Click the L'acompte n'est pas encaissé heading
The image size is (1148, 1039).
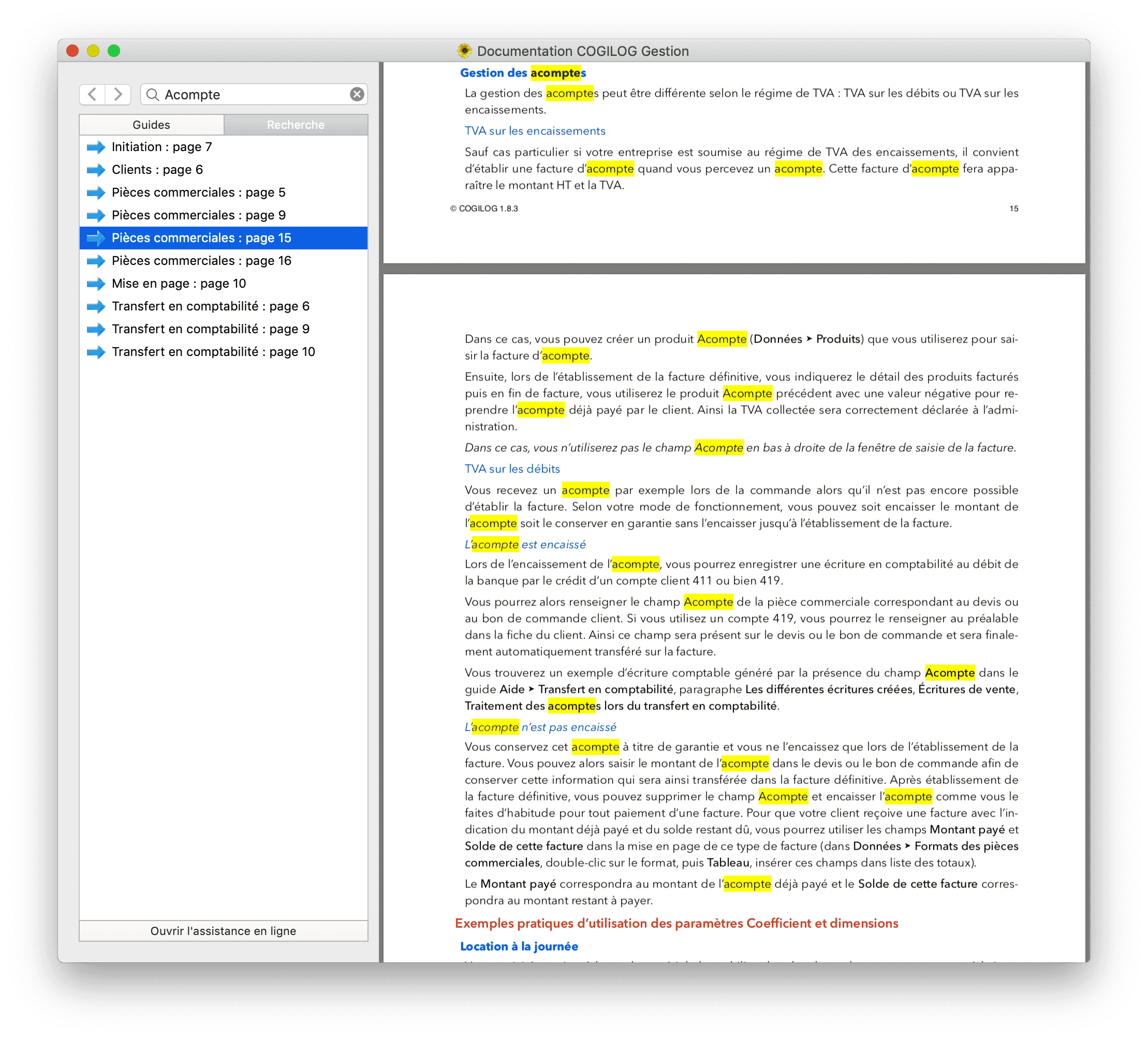pos(540,728)
